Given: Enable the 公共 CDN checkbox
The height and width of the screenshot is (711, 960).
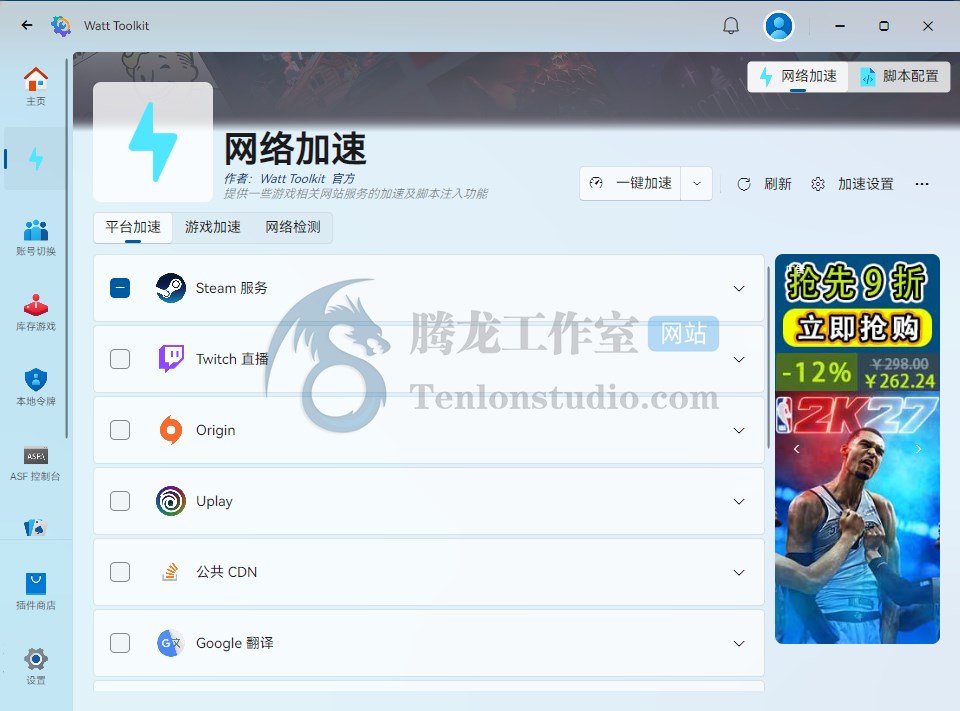Looking at the screenshot, I should pyautogui.click(x=120, y=572).
